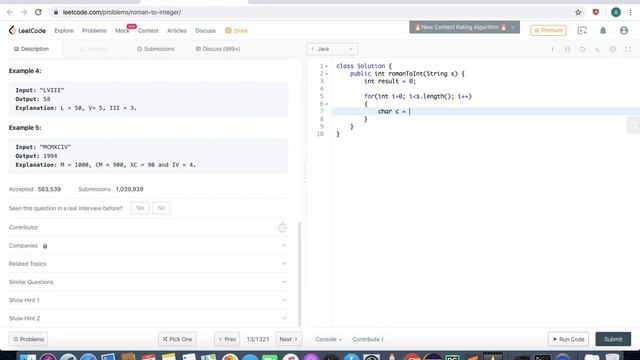Screen dimensions: 640x360
Task: Go to Prev problem
Action: tap(227, 339)
